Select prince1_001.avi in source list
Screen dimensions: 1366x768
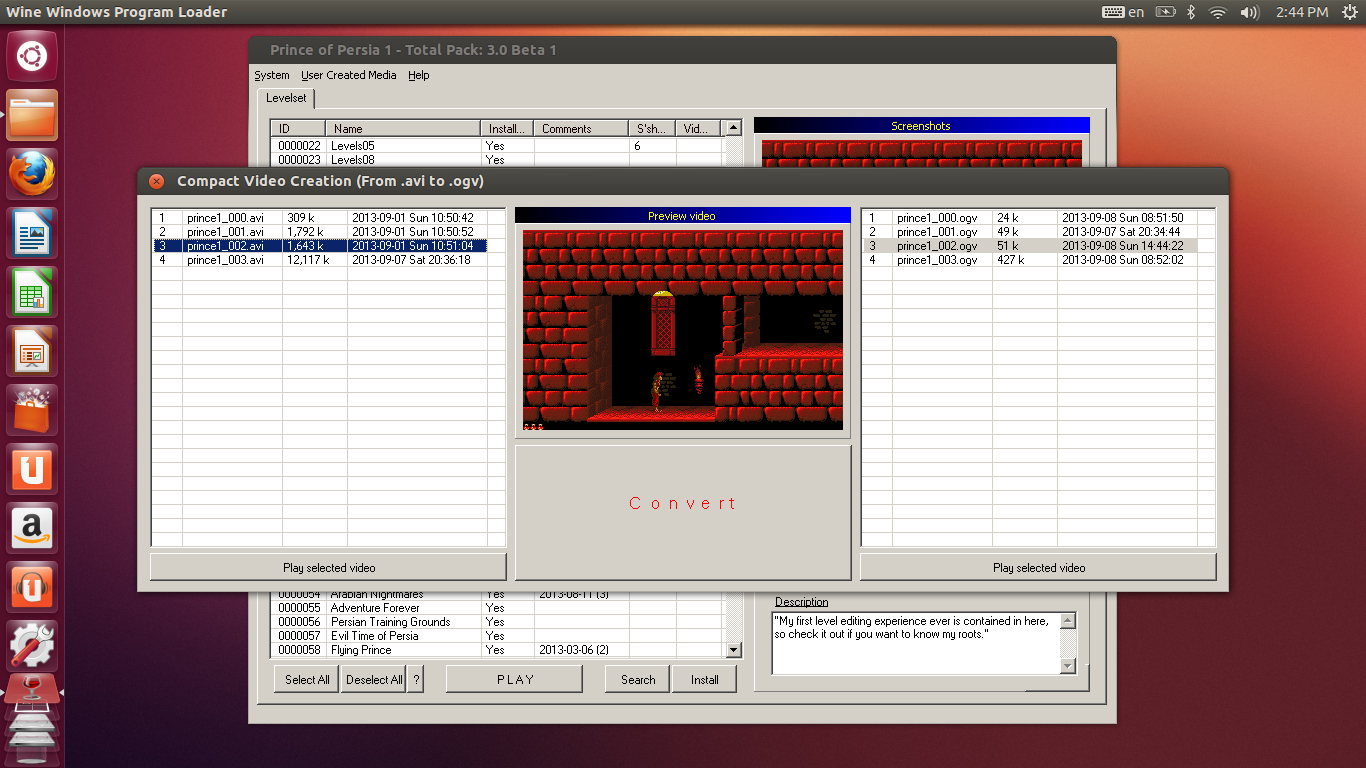click(320, 231)
